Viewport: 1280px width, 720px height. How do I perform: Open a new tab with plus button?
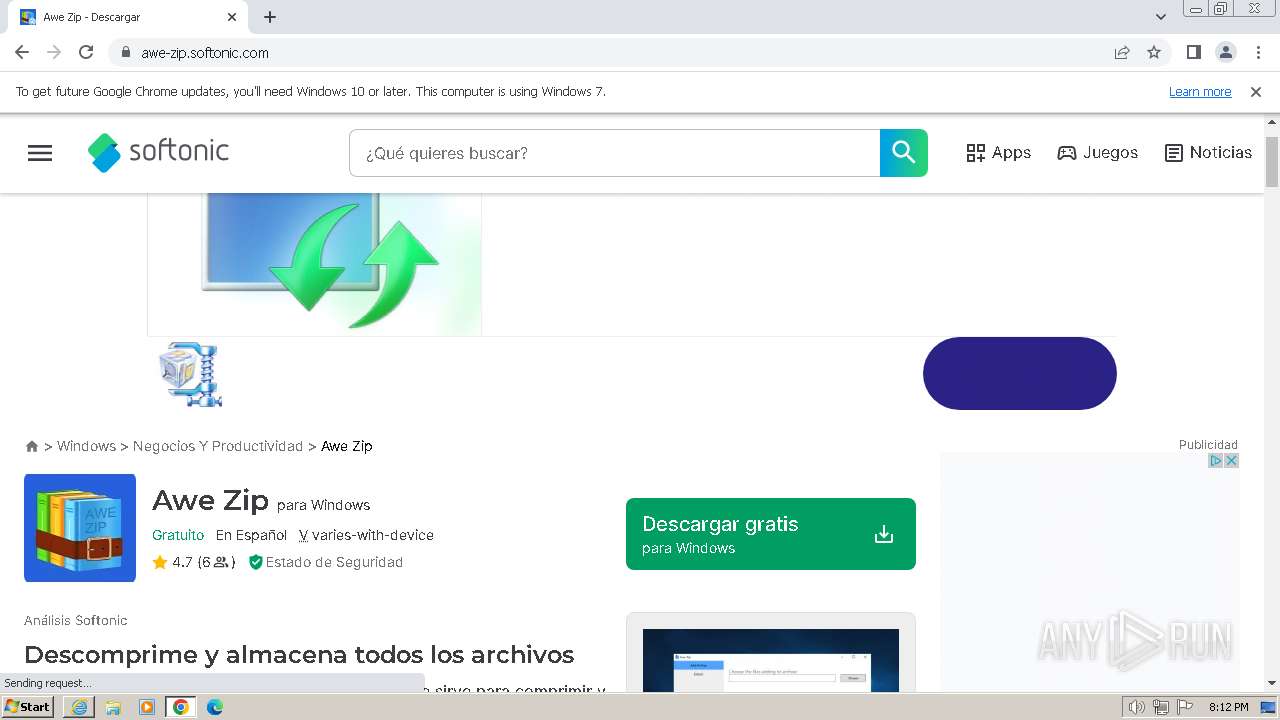(270, 17)
